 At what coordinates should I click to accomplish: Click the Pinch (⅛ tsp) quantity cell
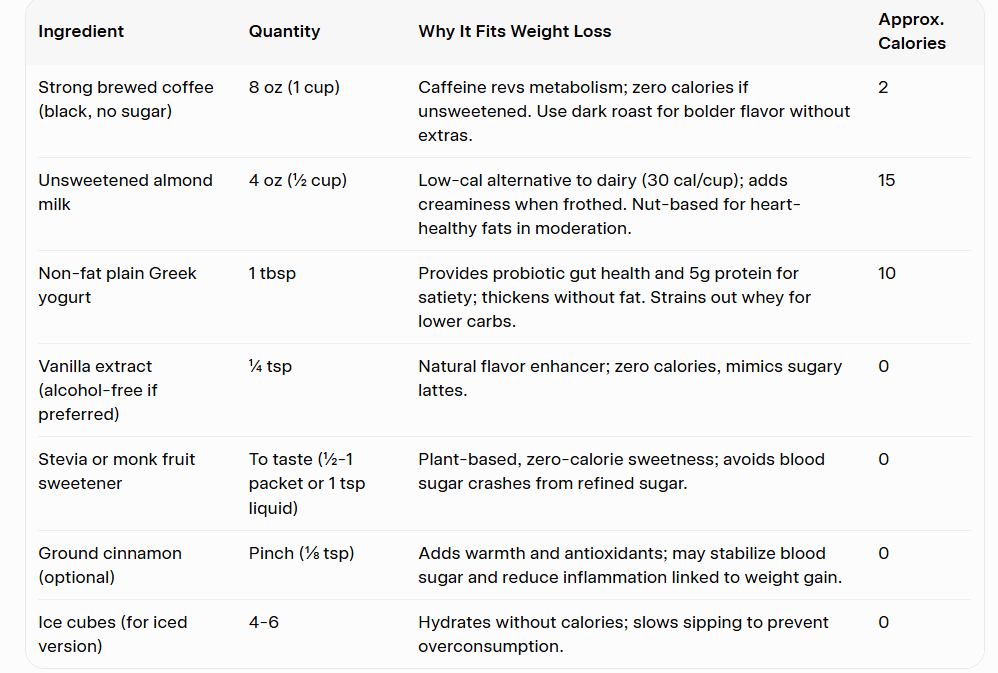(301, 553)
